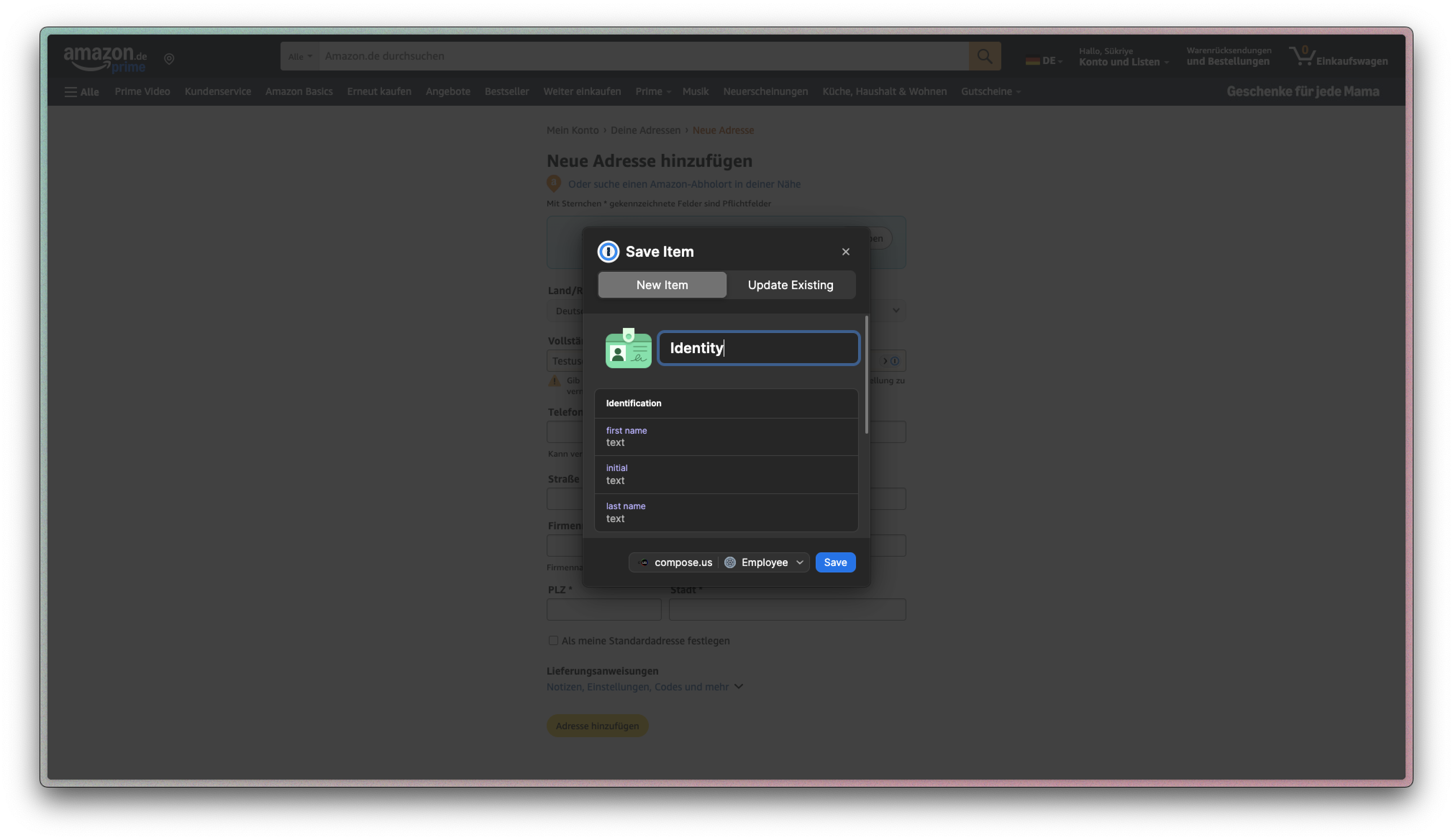Click the Save button in the dialog

coord(835,562)
